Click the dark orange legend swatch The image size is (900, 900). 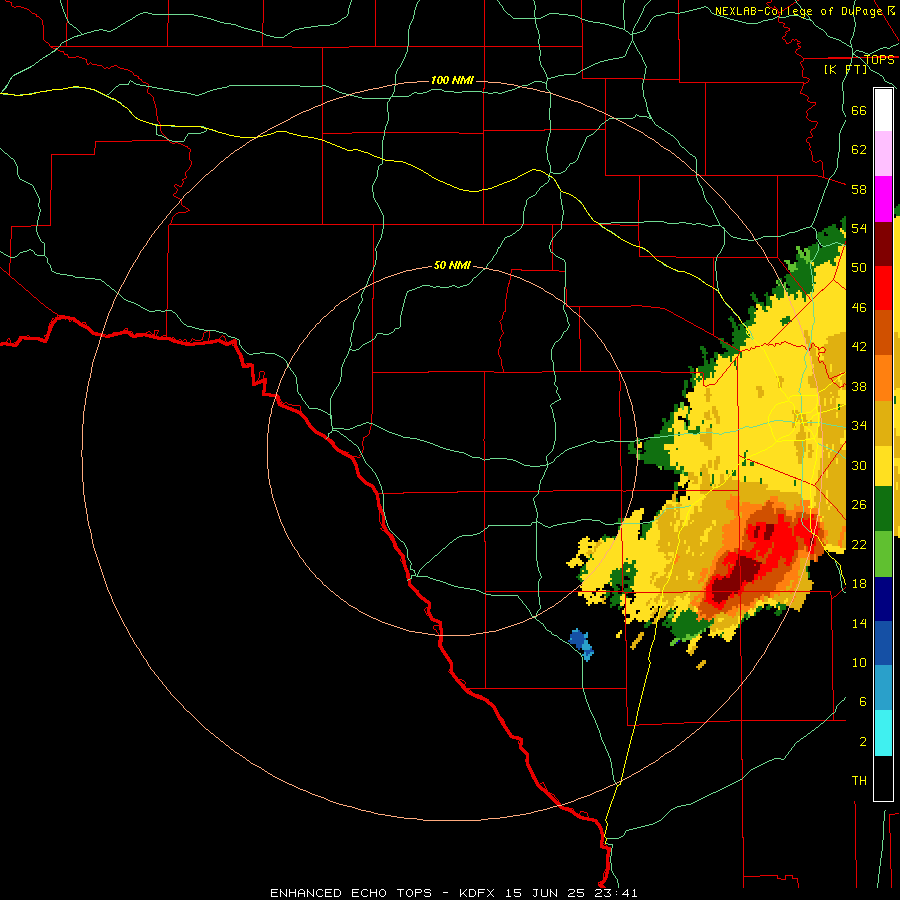pyautogui.click(x=883, y=333)
